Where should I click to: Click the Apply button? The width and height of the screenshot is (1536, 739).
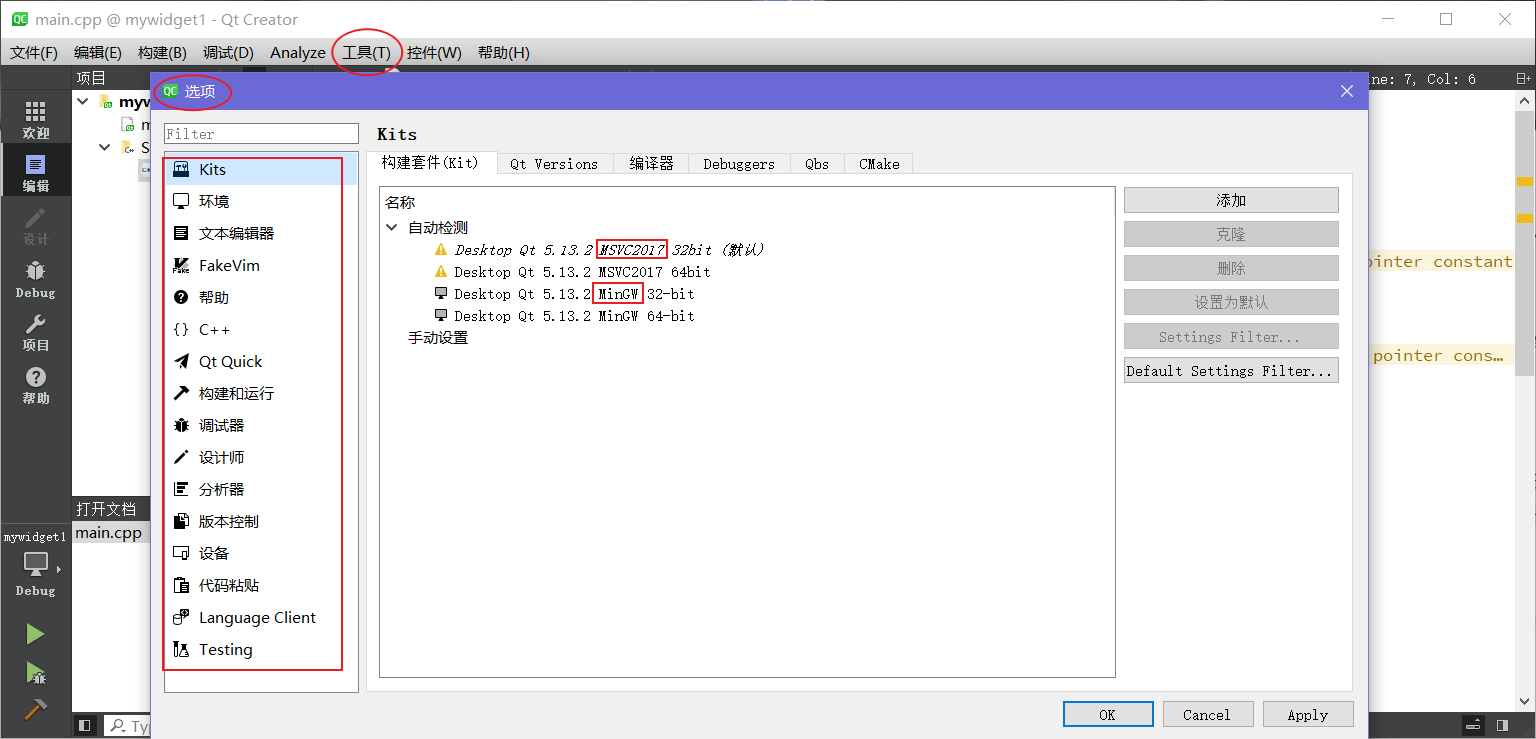1308,714
